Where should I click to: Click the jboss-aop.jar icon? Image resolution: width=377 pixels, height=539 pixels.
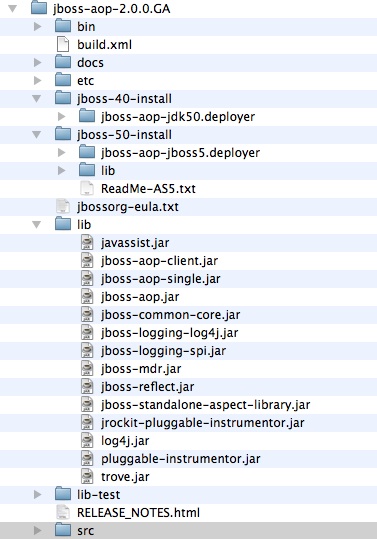click(x=87, y=296)
